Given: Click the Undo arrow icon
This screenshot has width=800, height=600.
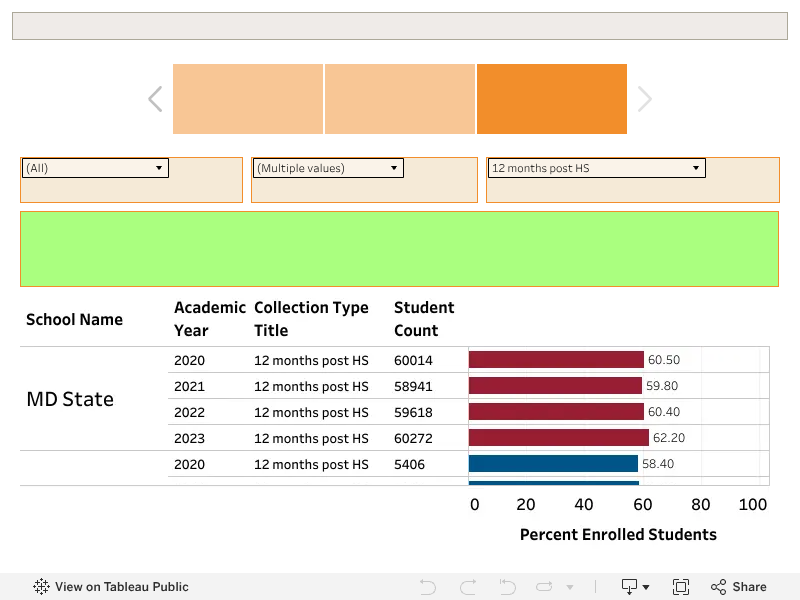Looking at the screenshot, I should 428,587.
